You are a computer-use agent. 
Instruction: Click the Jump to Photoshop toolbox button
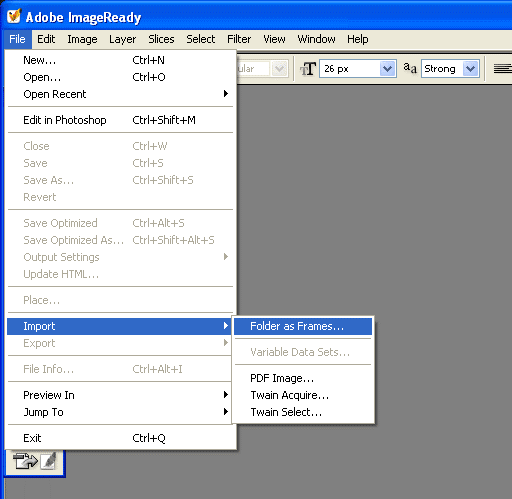[25, 461]
